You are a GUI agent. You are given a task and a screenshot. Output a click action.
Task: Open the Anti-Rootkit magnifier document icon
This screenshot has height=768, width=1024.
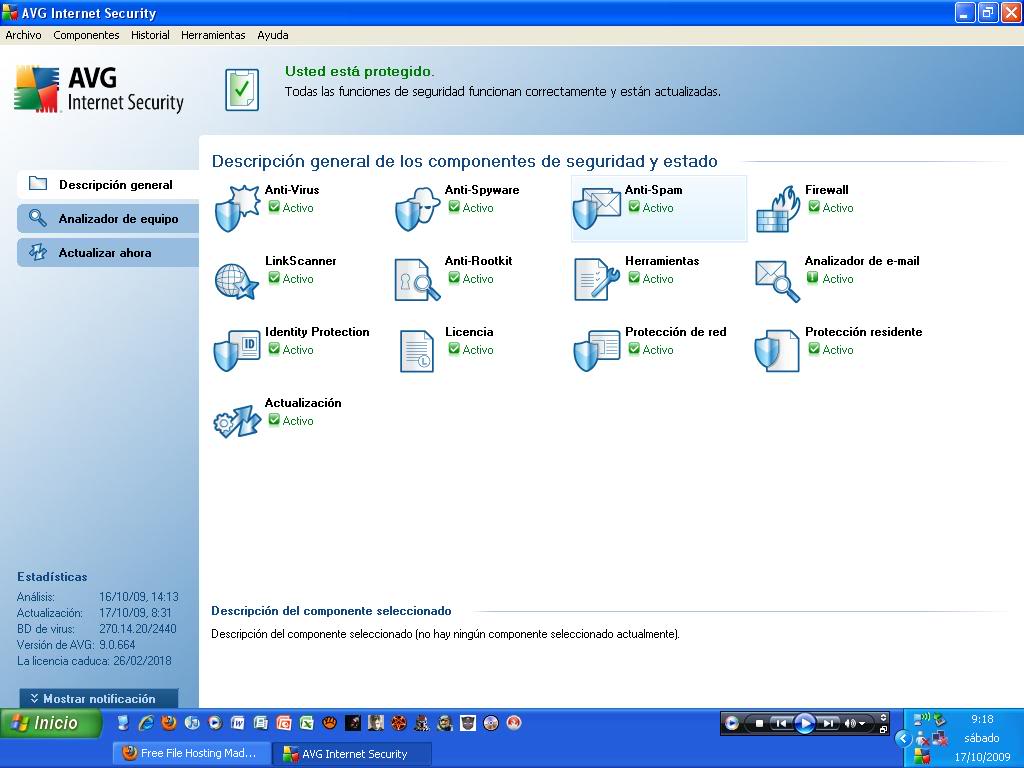click(417, 280)
